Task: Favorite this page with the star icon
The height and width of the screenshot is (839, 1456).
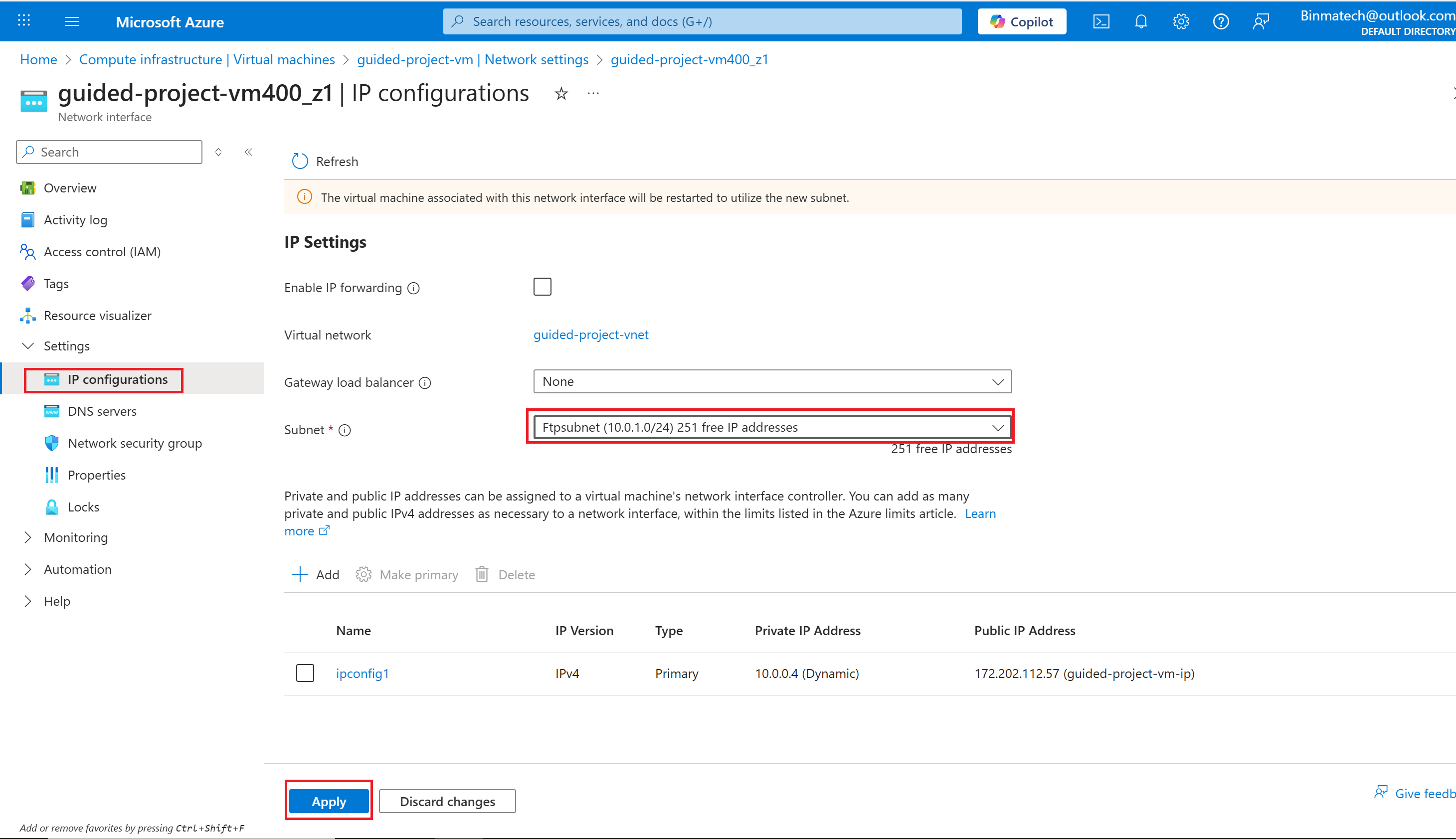Action: point(561,94)
